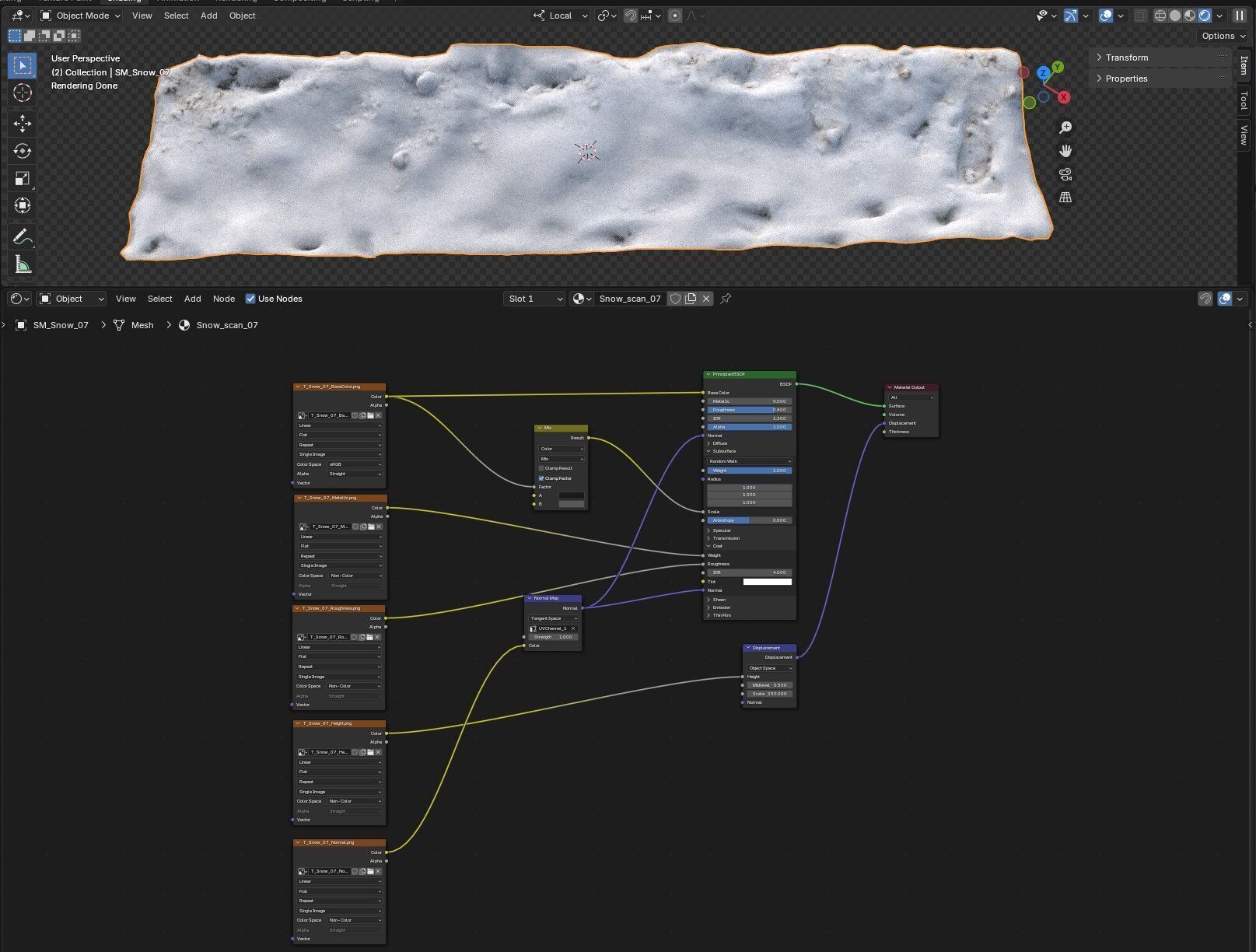Screen dimensions: 1256x952
Task: Click the Z axis on navigation gizmo
Action: (x=1044, y=73)
